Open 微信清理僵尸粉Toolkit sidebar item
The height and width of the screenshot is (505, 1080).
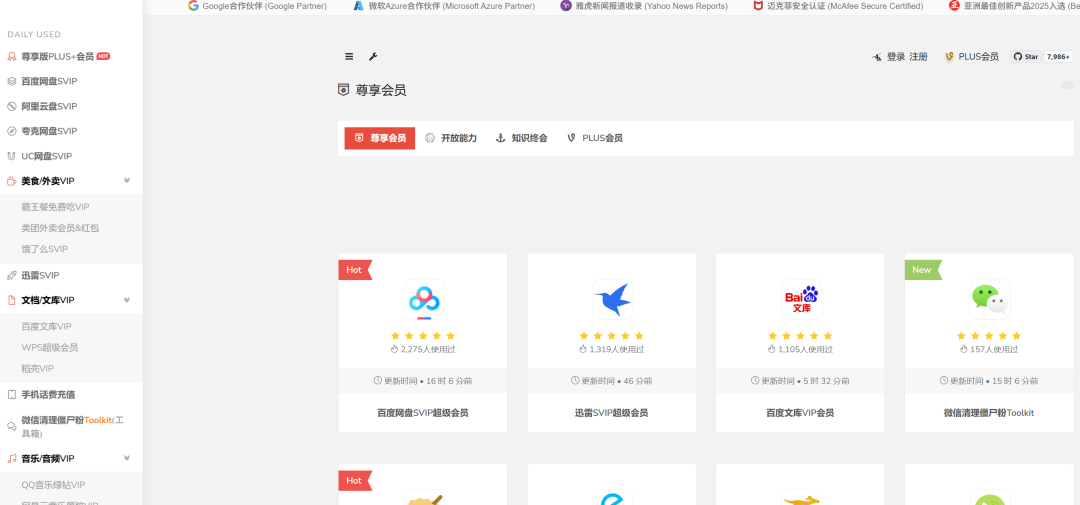(72, 426)
